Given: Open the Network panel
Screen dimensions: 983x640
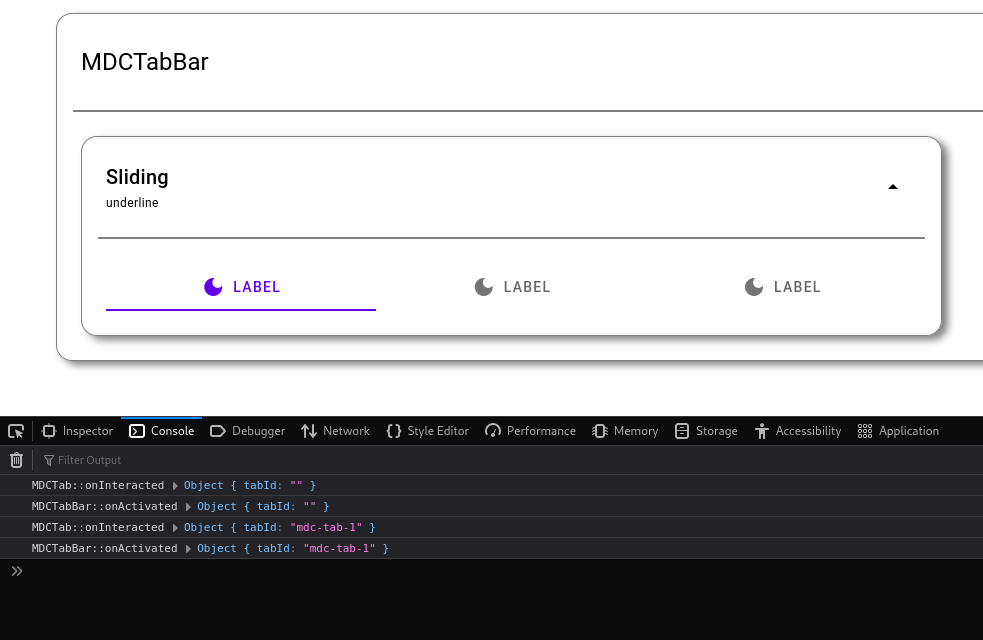Looking at the screenshot, I should (x=334, y=430).
